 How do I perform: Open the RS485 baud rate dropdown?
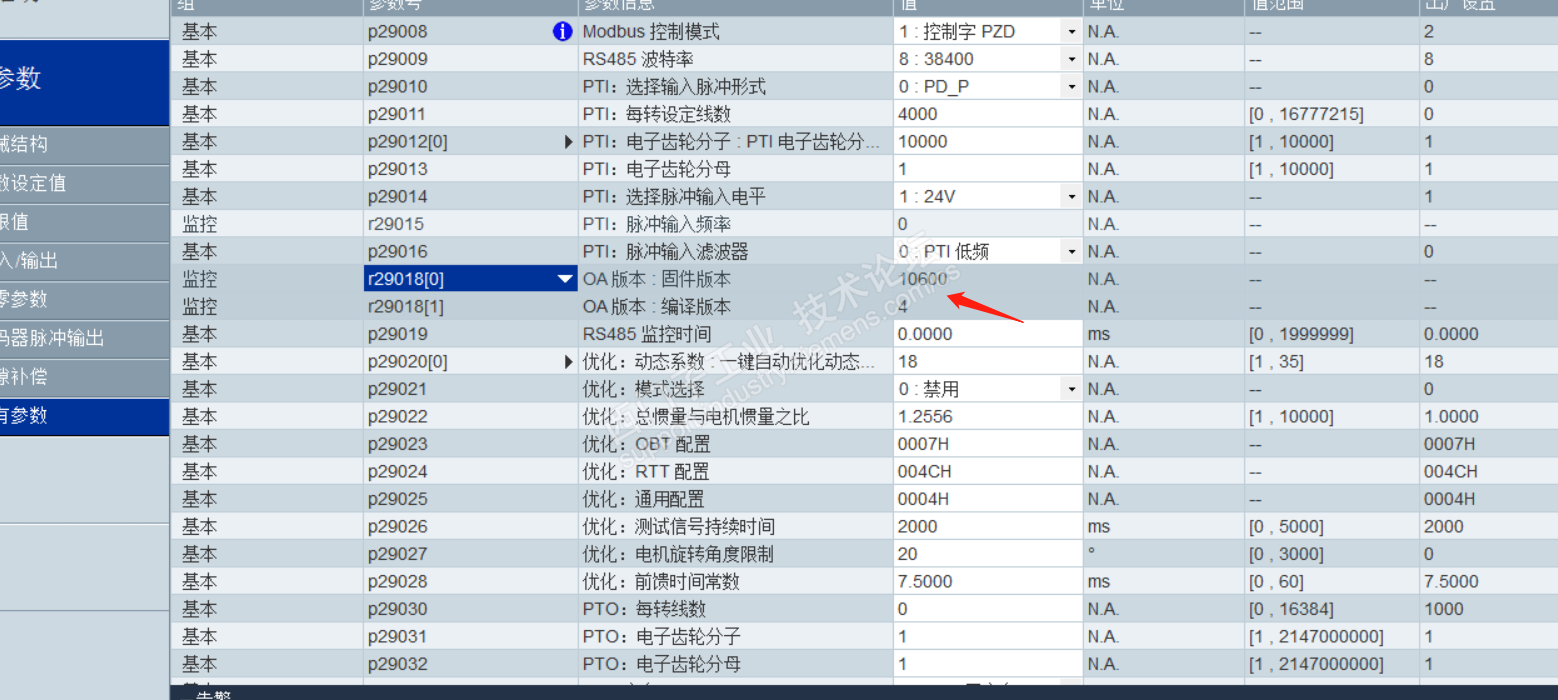click(1071, 59)
